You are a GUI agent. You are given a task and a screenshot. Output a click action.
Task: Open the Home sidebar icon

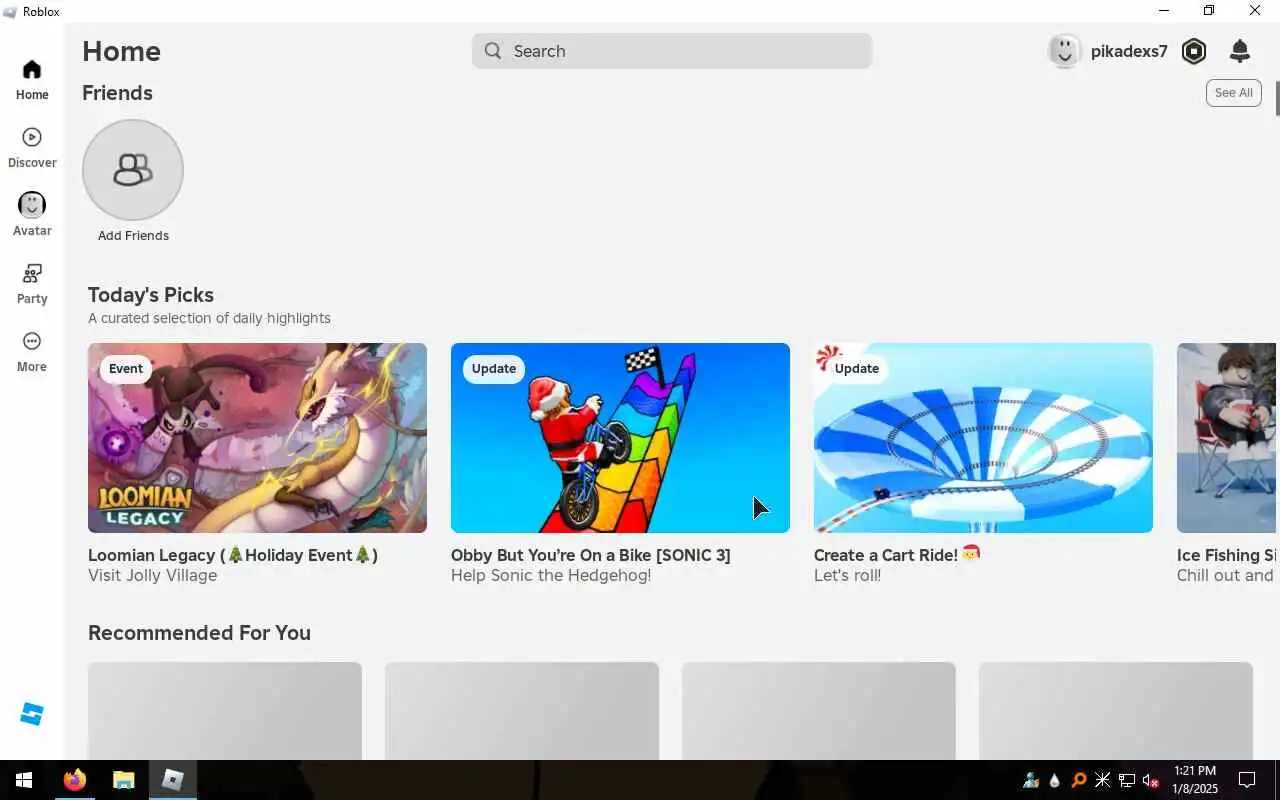32,70
